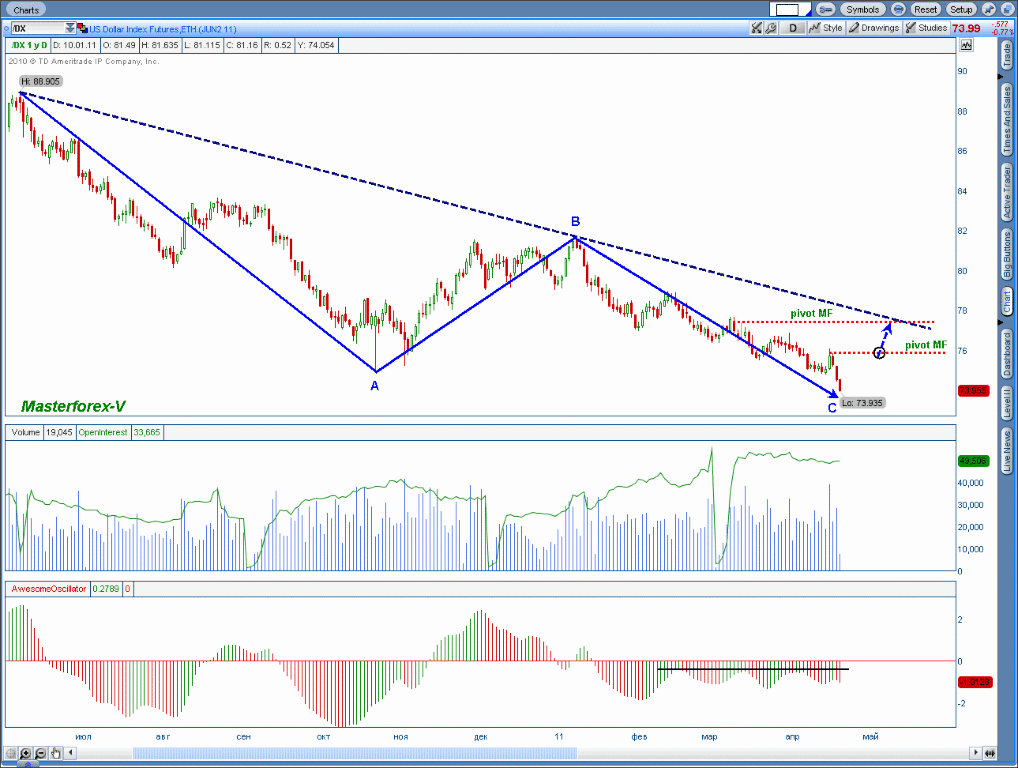Click the detach window icon at top right
Image resolution: width=1018 pixels, height=768 pixels.
(x=1007, y=10)
